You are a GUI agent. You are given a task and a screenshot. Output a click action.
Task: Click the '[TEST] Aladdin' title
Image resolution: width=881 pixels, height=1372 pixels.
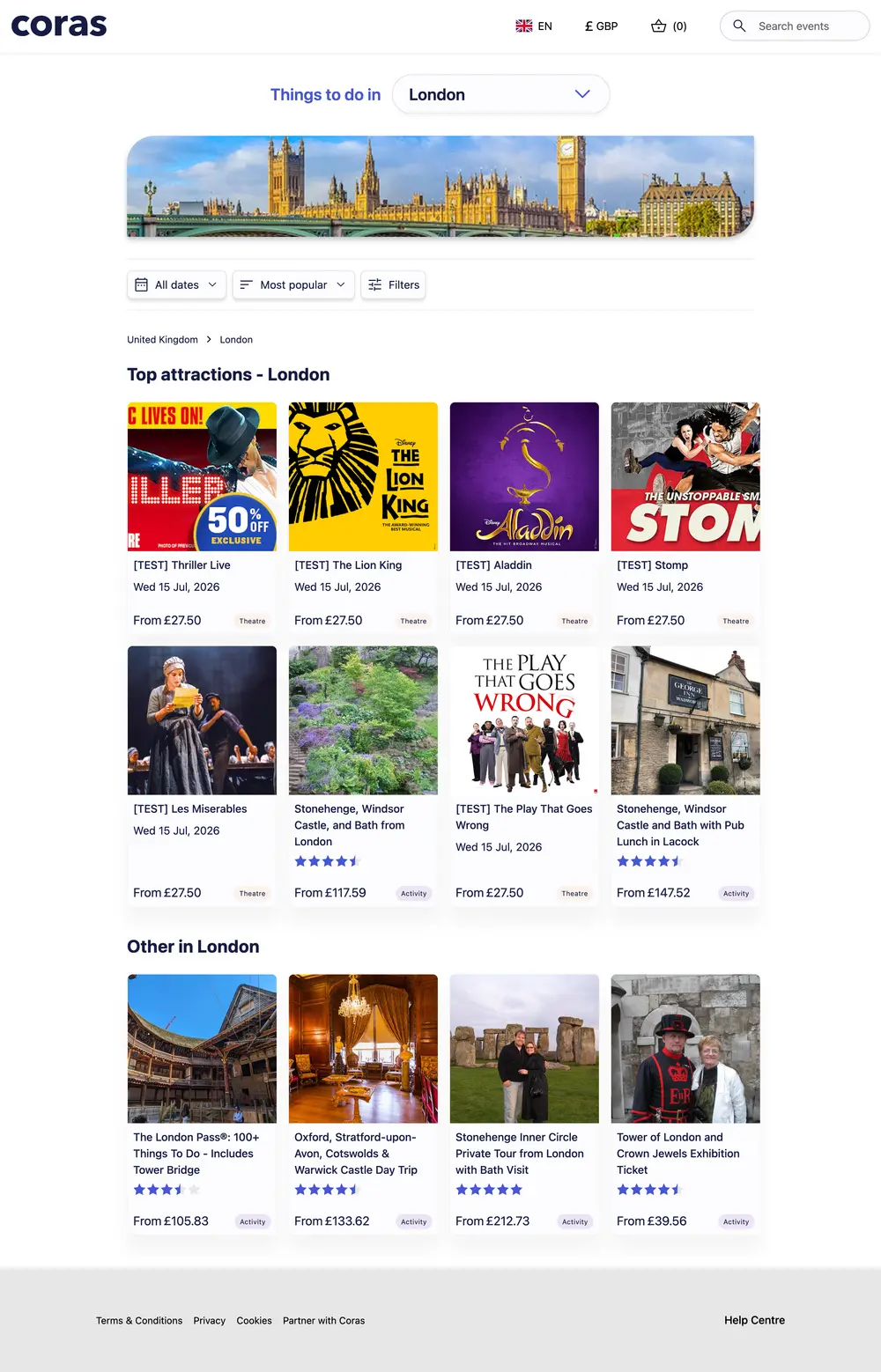[493, 565]
